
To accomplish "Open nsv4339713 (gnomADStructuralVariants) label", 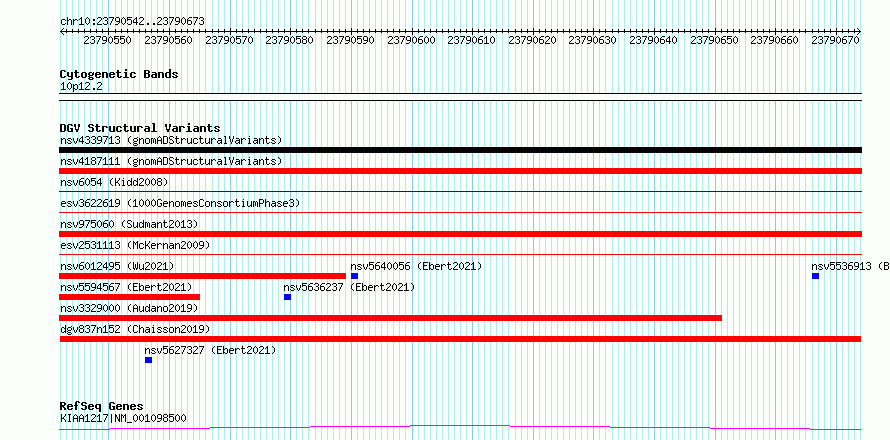I will [171, 140].
